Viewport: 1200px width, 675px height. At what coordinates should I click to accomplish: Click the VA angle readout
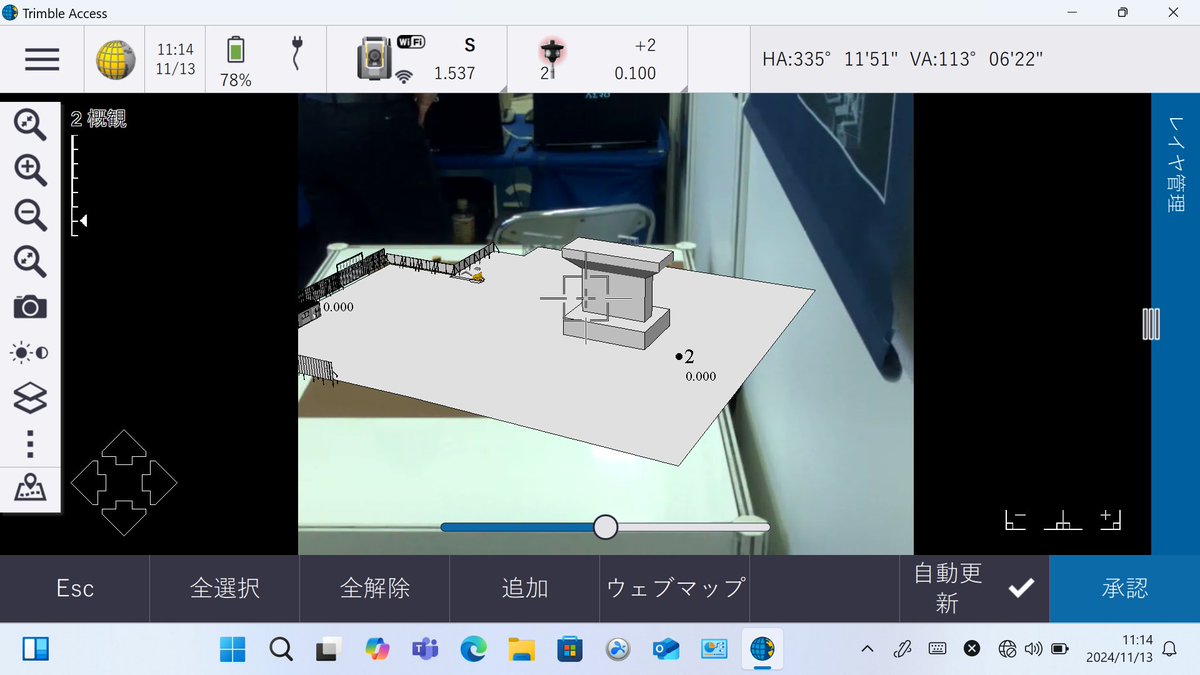[977, 59]
